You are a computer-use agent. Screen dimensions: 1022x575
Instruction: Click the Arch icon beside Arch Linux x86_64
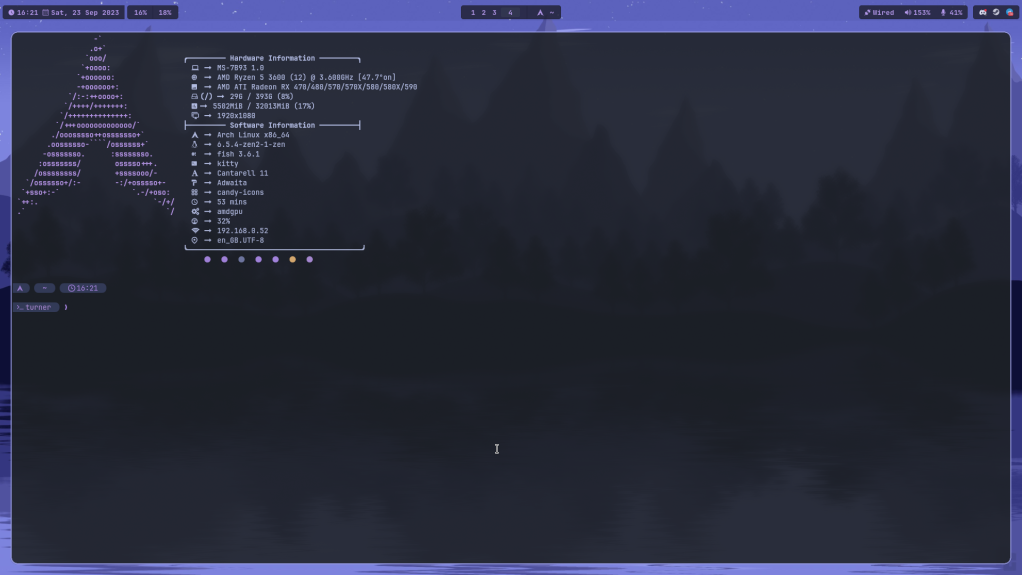(x=194, y=135)
